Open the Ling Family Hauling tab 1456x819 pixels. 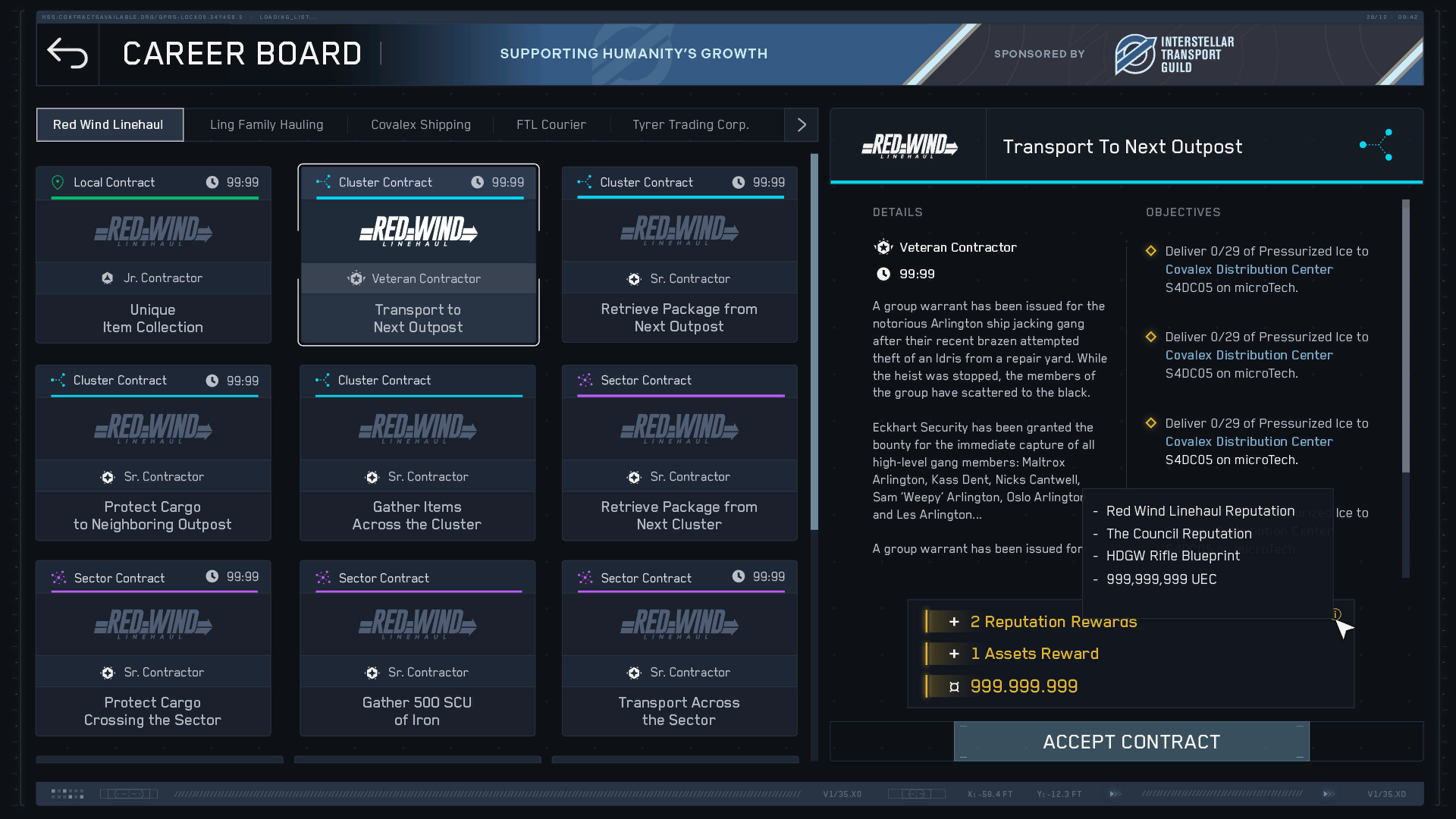click(x=267, y=124)
